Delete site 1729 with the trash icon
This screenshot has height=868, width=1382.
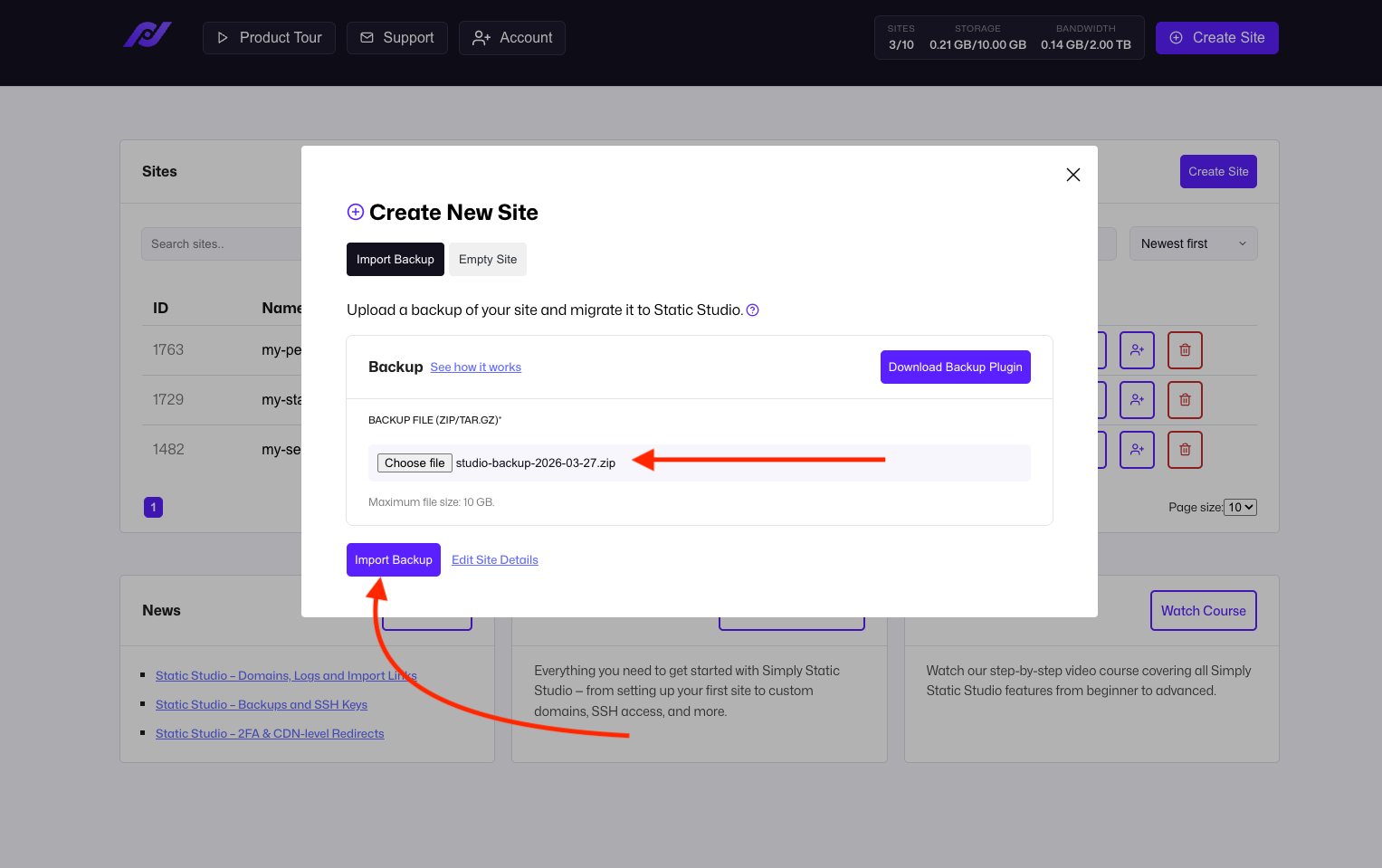1185,400
